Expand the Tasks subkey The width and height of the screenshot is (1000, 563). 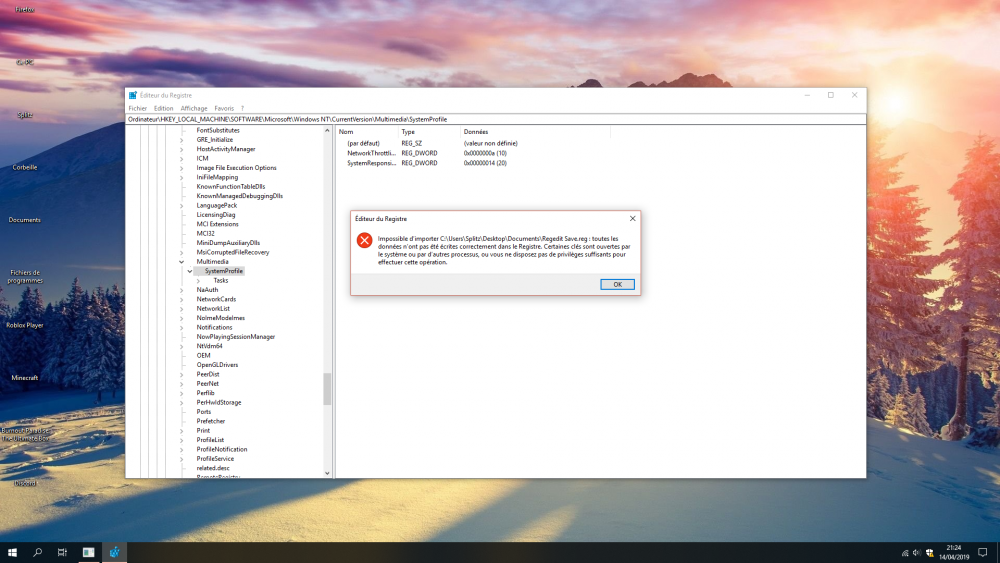coord(198,281)
